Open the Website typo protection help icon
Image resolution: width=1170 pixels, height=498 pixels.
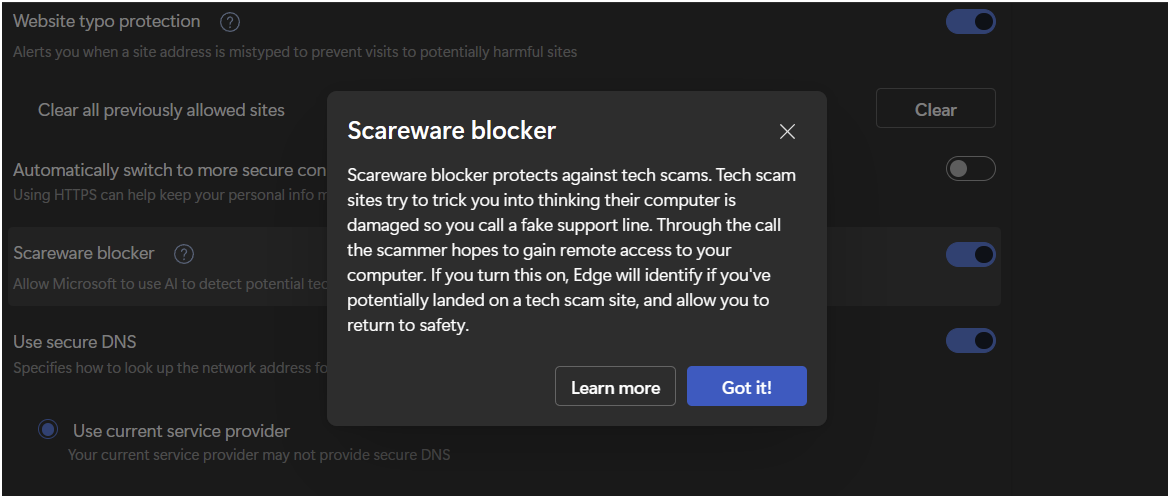(230, 22)
